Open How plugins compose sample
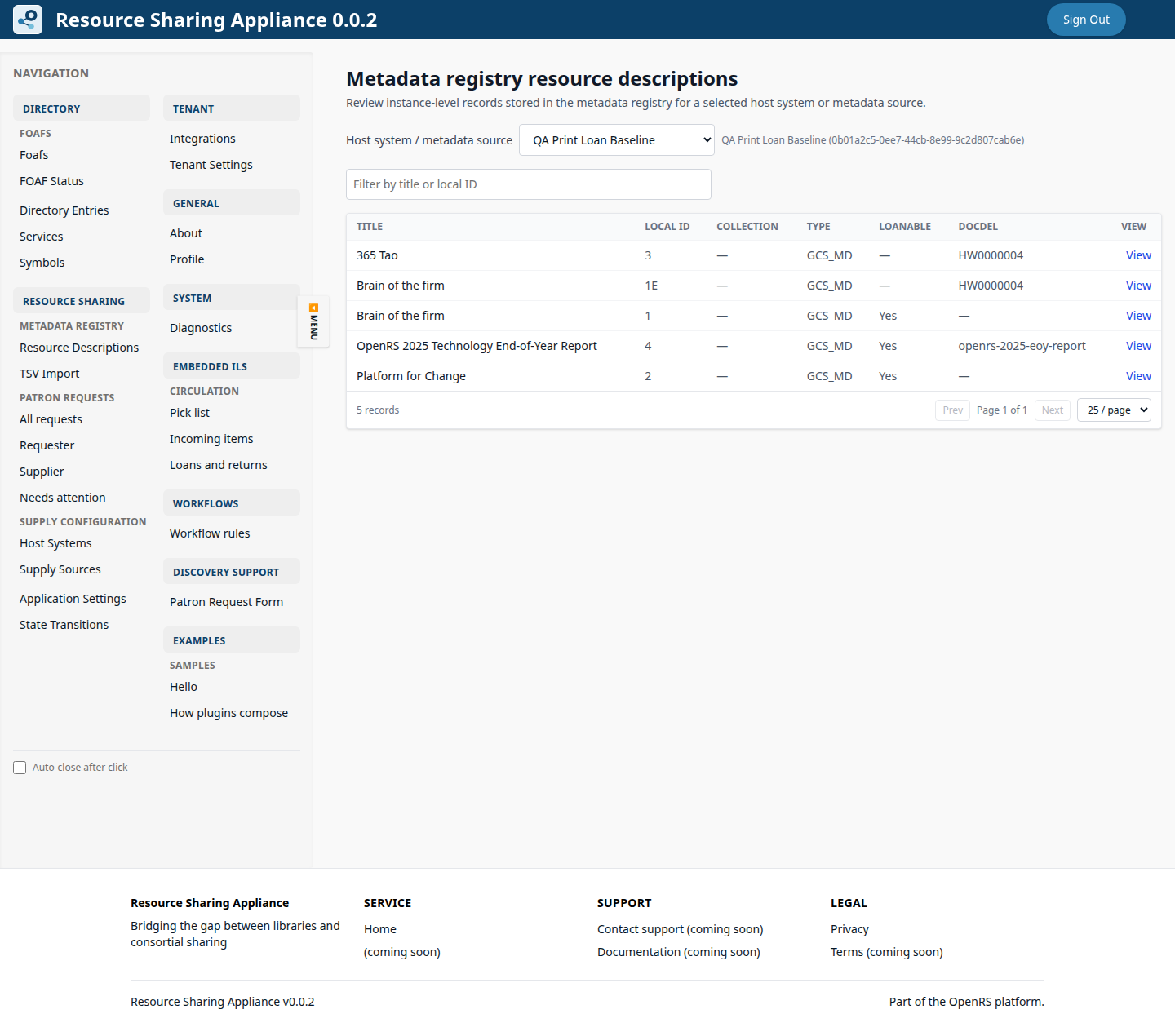This screenshot has width=1175, height=1036. [x=228, y=713]
